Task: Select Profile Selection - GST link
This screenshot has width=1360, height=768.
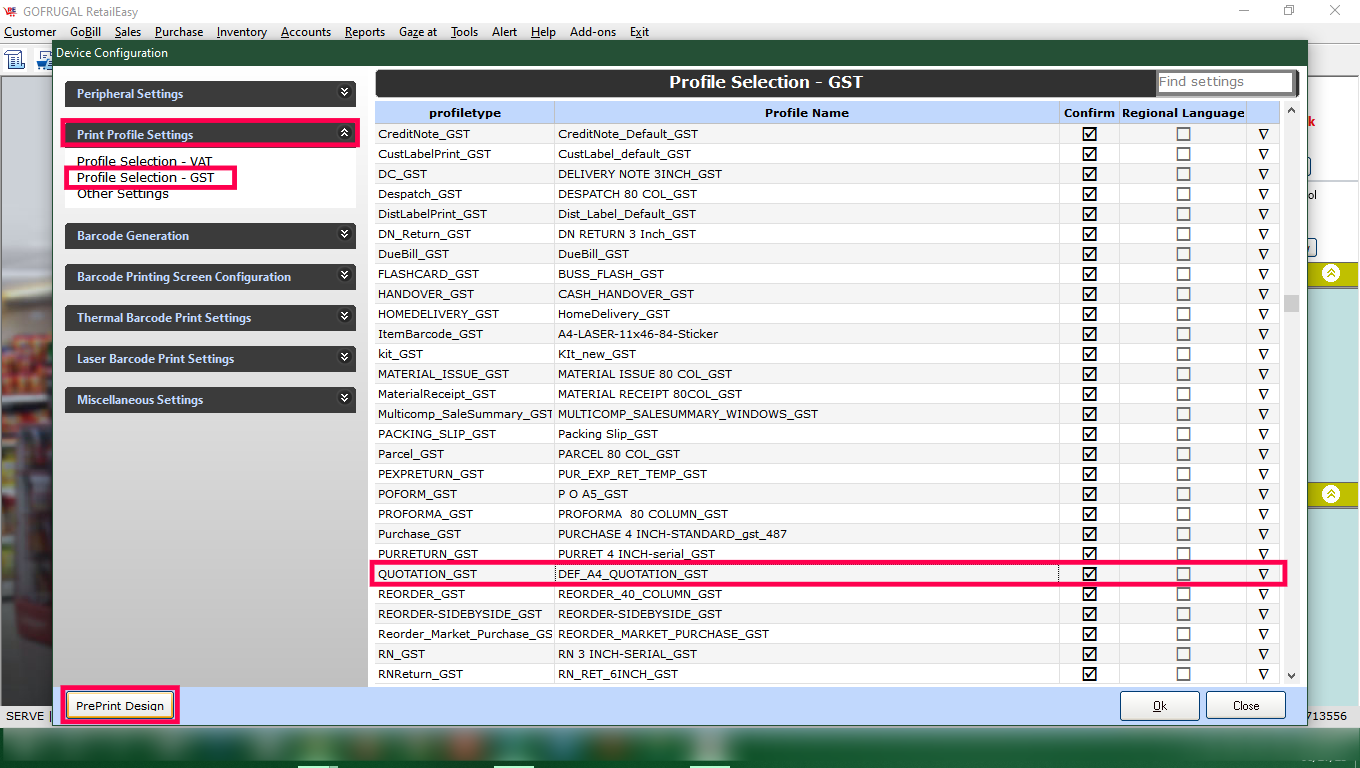Action: coord(146,177)
